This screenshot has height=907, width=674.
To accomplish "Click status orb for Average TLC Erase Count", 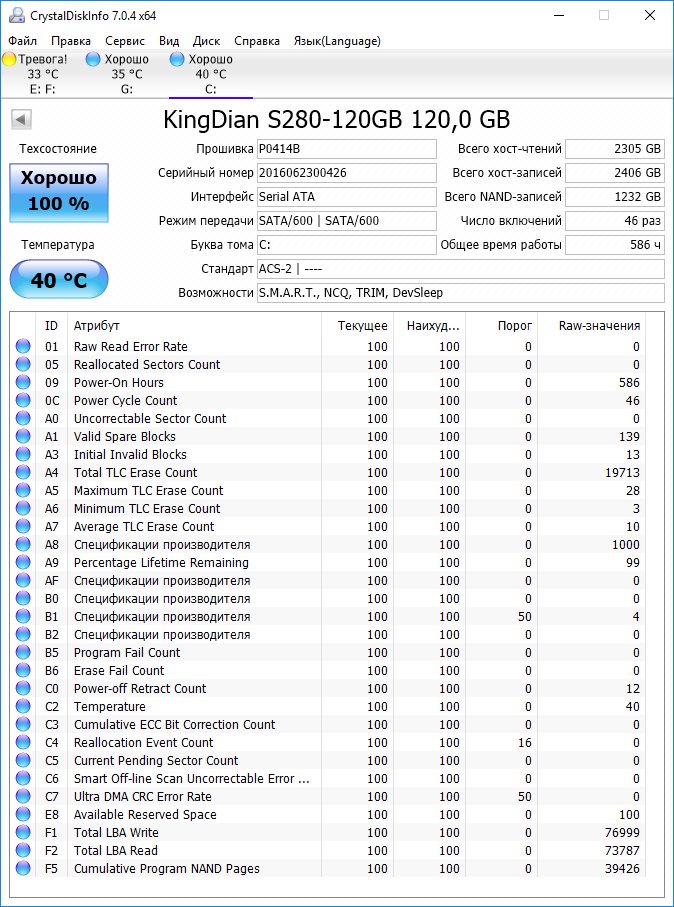I will coord(23,526).
